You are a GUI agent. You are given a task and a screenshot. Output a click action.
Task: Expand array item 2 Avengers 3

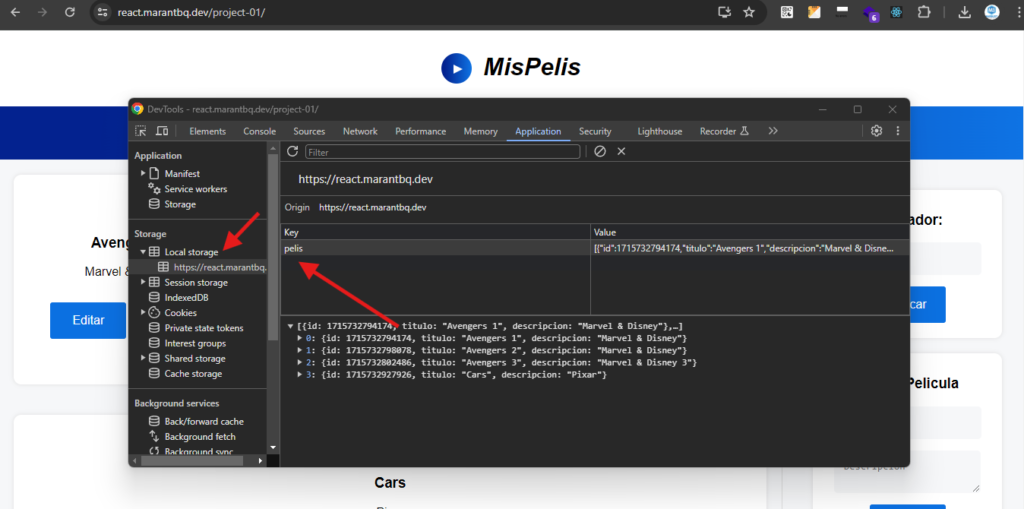pos(300,362)
